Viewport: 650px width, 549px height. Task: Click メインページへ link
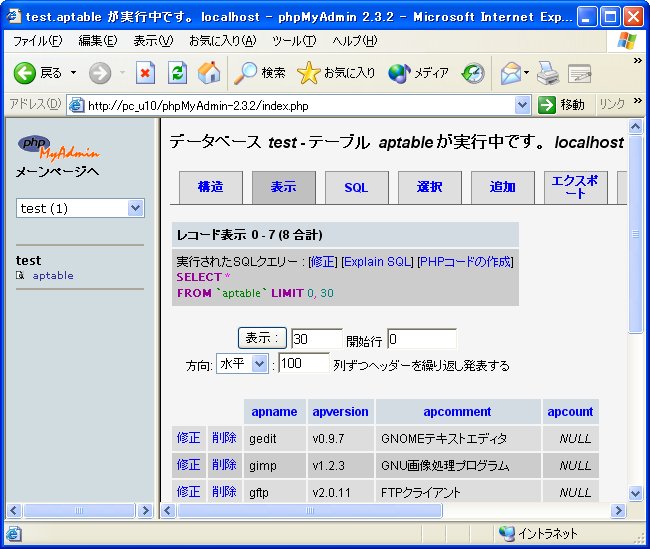[57, 172]
